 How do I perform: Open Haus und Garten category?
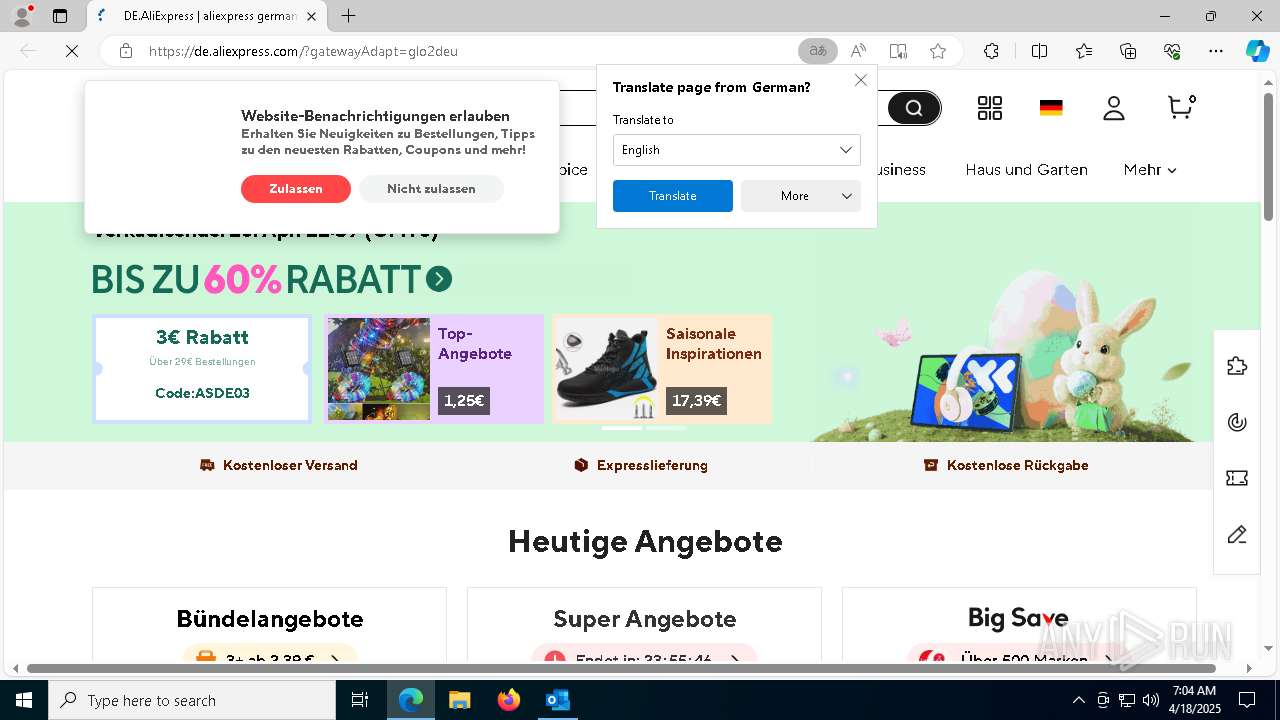point(1026,170)
